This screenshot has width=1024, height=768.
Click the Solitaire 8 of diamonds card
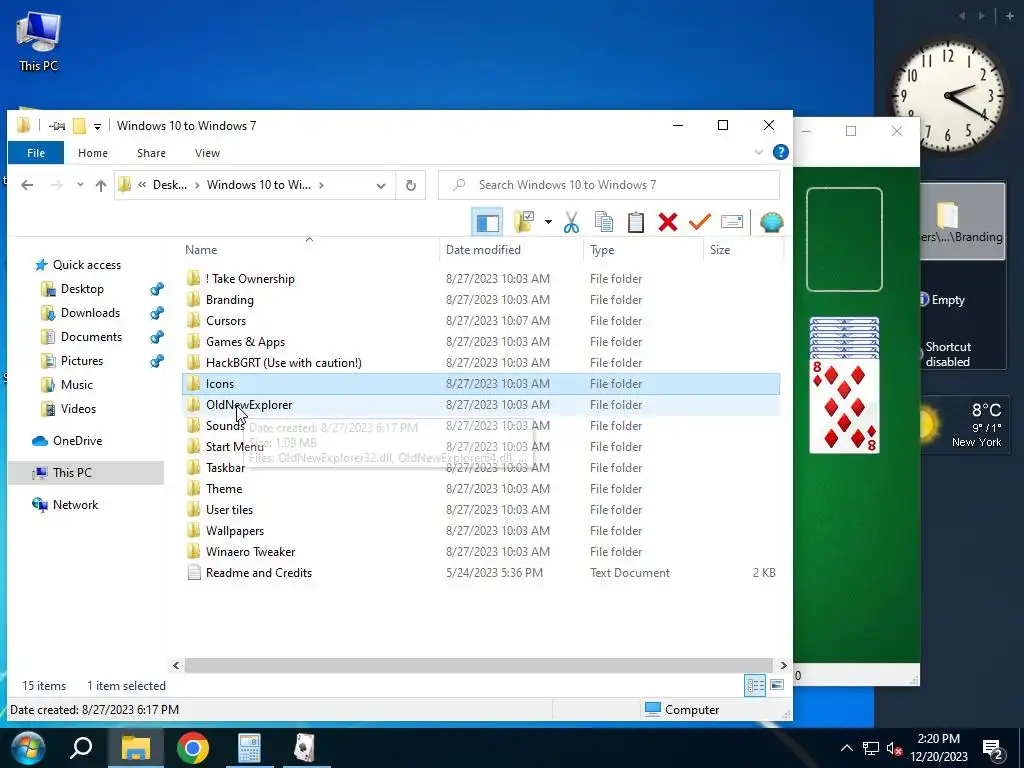coord(844,406)
